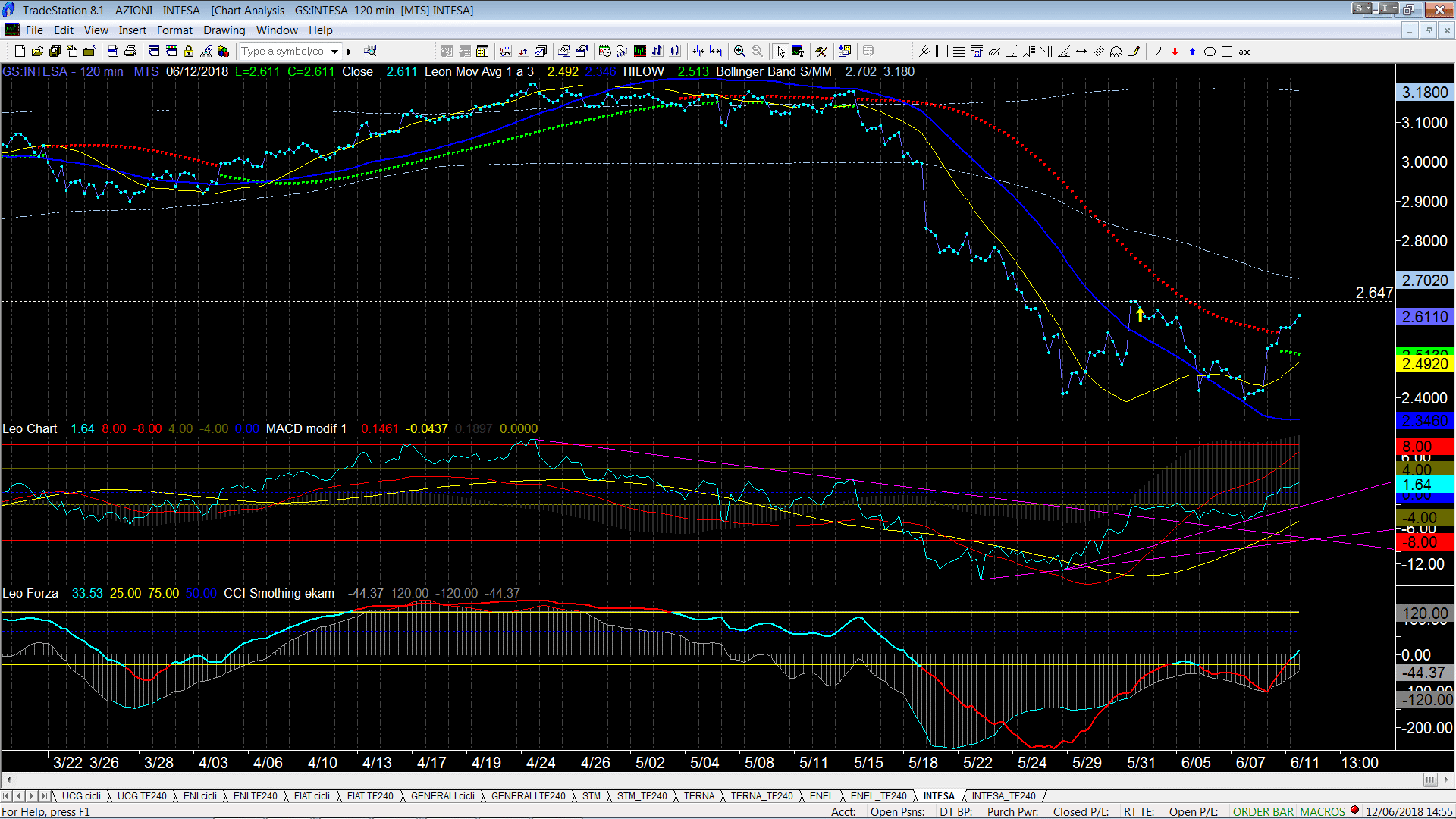
Task: Open the View menu
Action: coord(96,30)
